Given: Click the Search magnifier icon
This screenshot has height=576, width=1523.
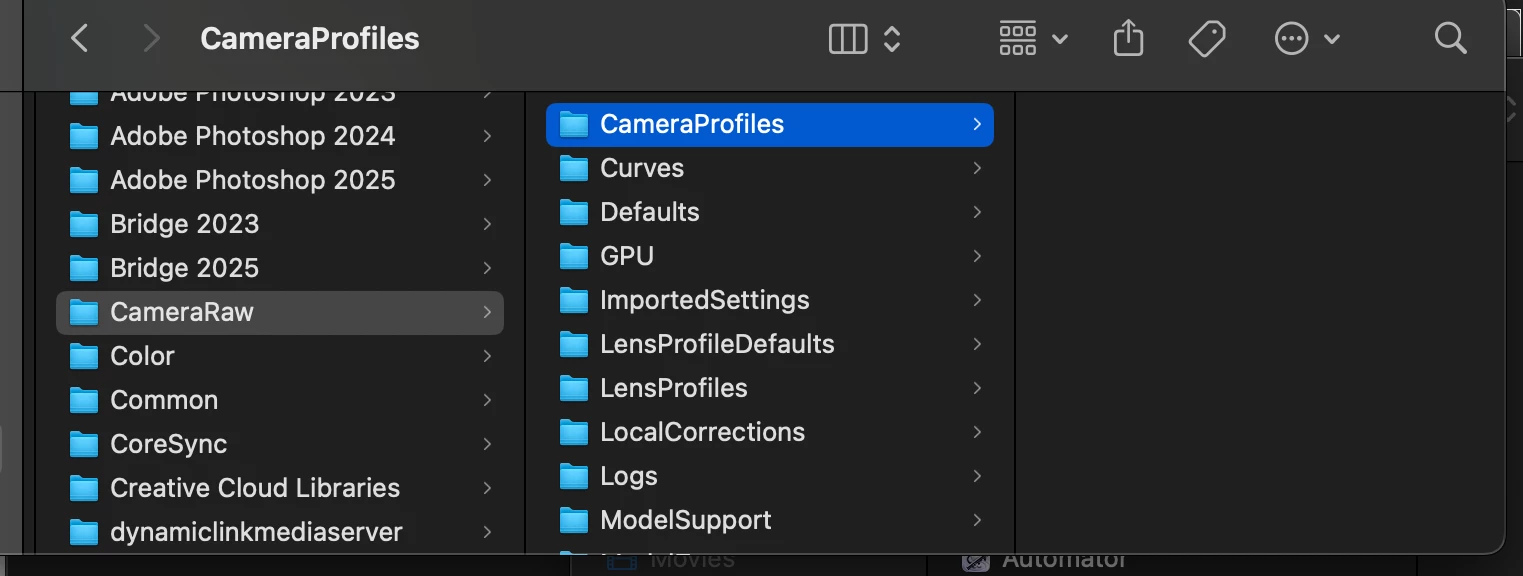Looking at the screenshot, I should (x=1449, y=39).
